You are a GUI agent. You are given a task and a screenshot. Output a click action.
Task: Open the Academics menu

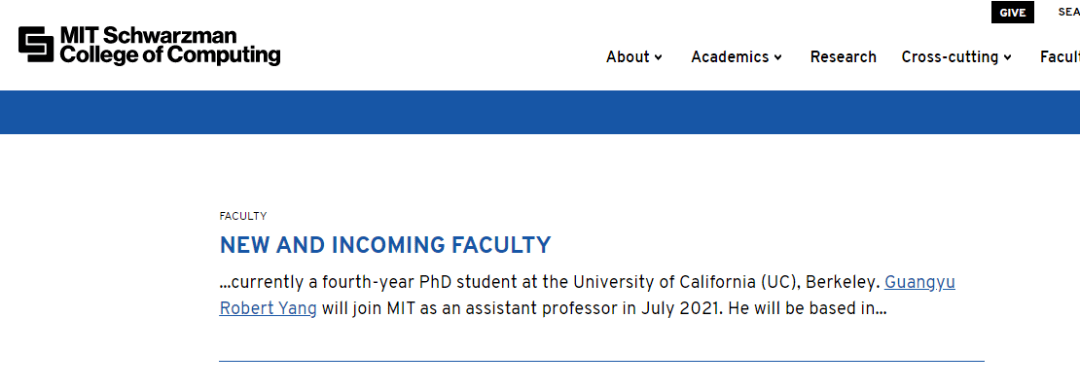729,57
